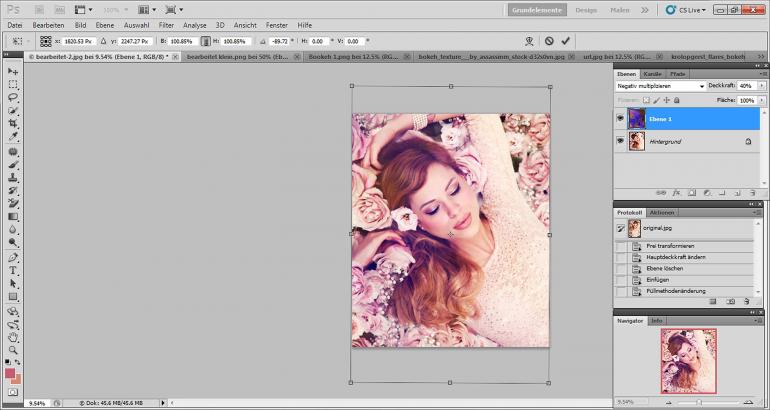The image size is (770, 410).
Task: Open the Filter menu
Action: coord(166,25)
